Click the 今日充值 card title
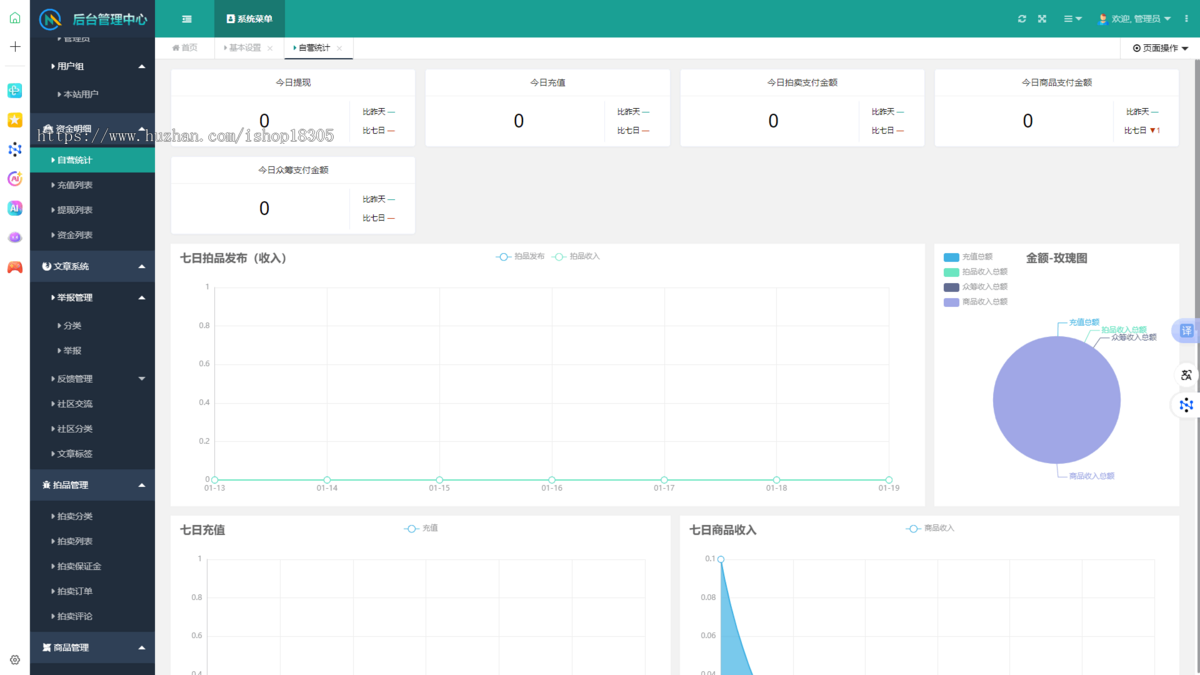 coord(547,83)
